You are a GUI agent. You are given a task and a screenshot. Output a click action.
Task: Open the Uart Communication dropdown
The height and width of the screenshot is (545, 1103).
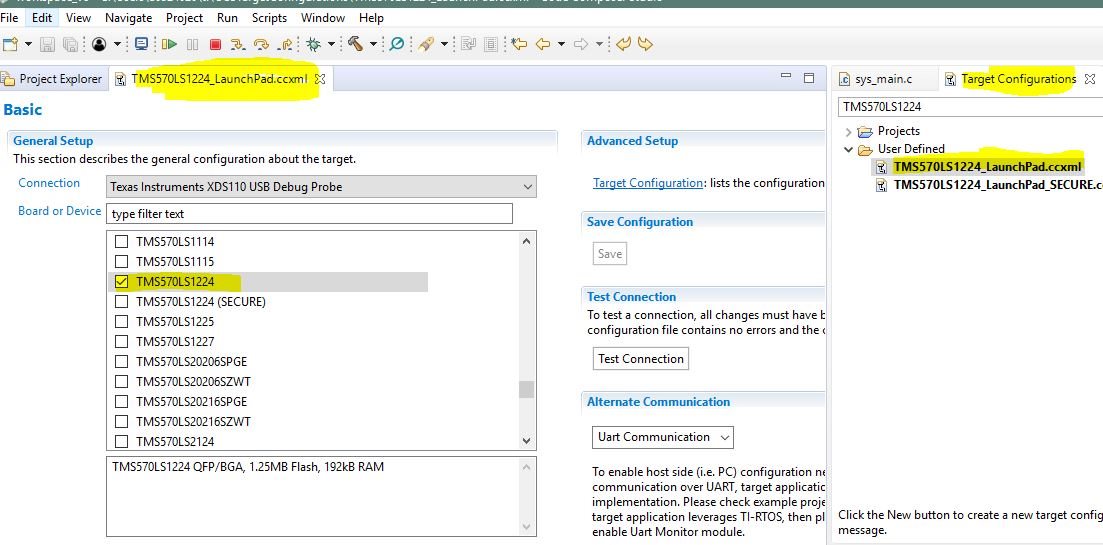[663, 437]
